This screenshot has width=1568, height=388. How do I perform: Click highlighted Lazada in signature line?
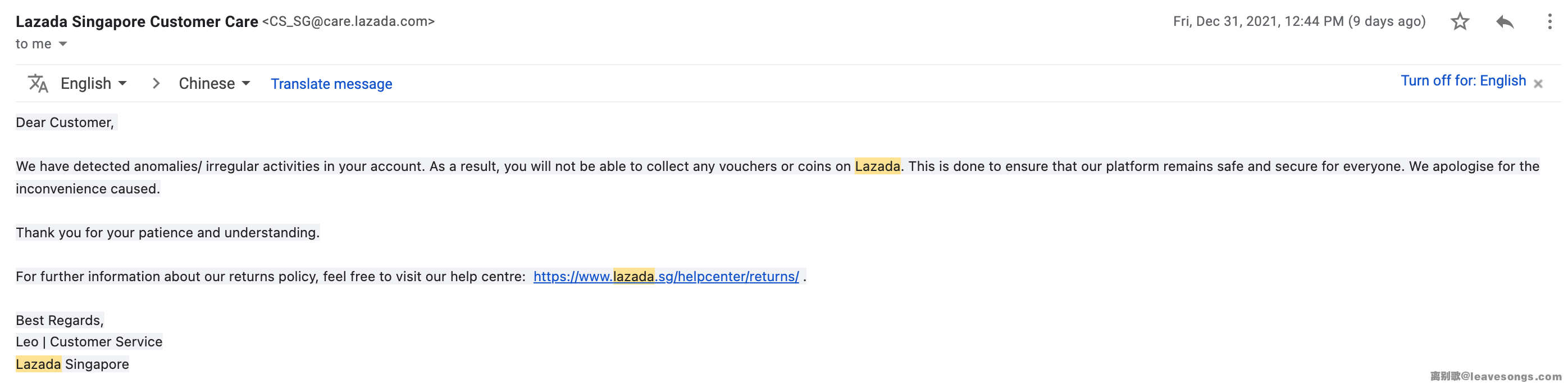(x=38, y=364)
